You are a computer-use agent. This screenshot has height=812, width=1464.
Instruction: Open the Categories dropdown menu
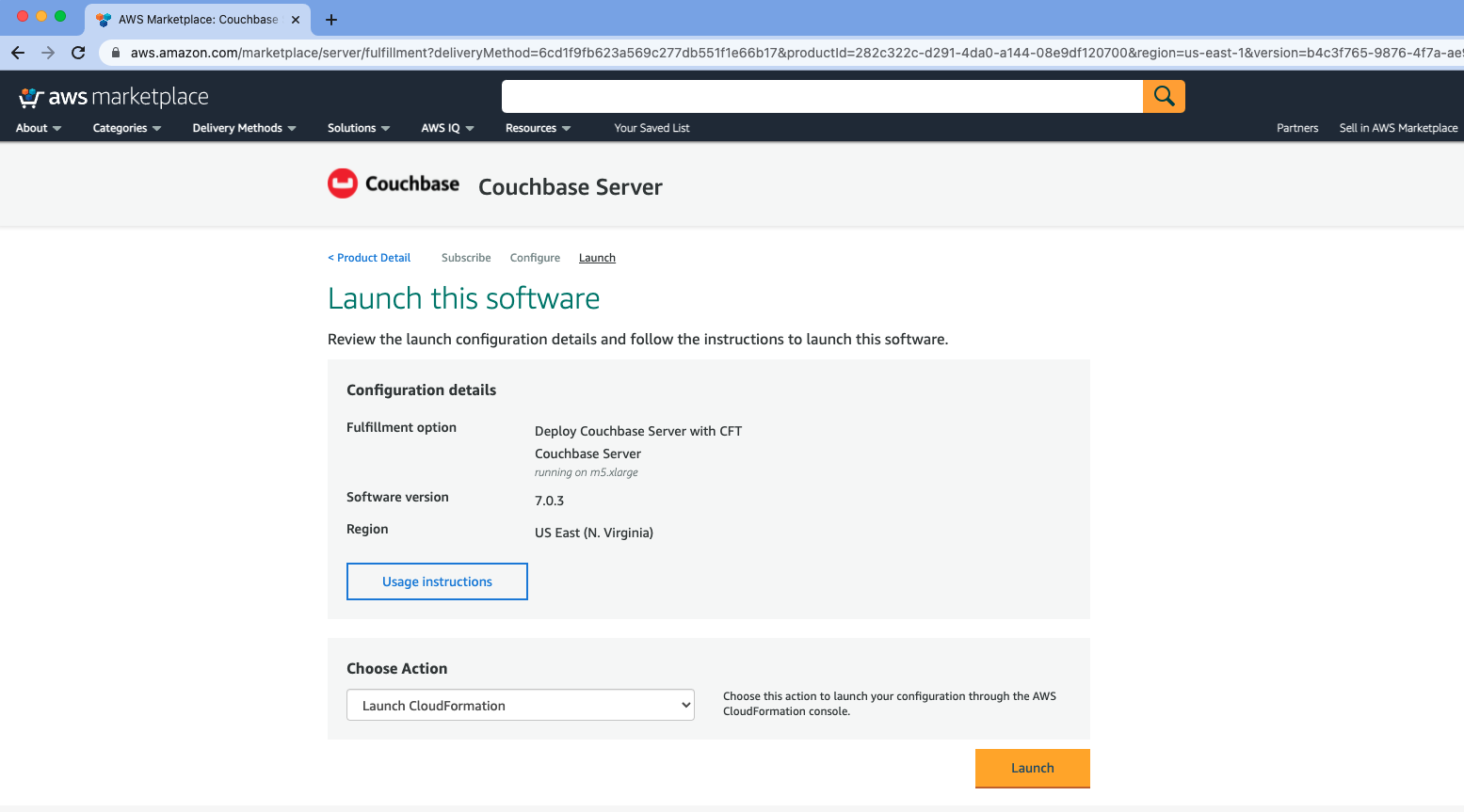[125, 128]
